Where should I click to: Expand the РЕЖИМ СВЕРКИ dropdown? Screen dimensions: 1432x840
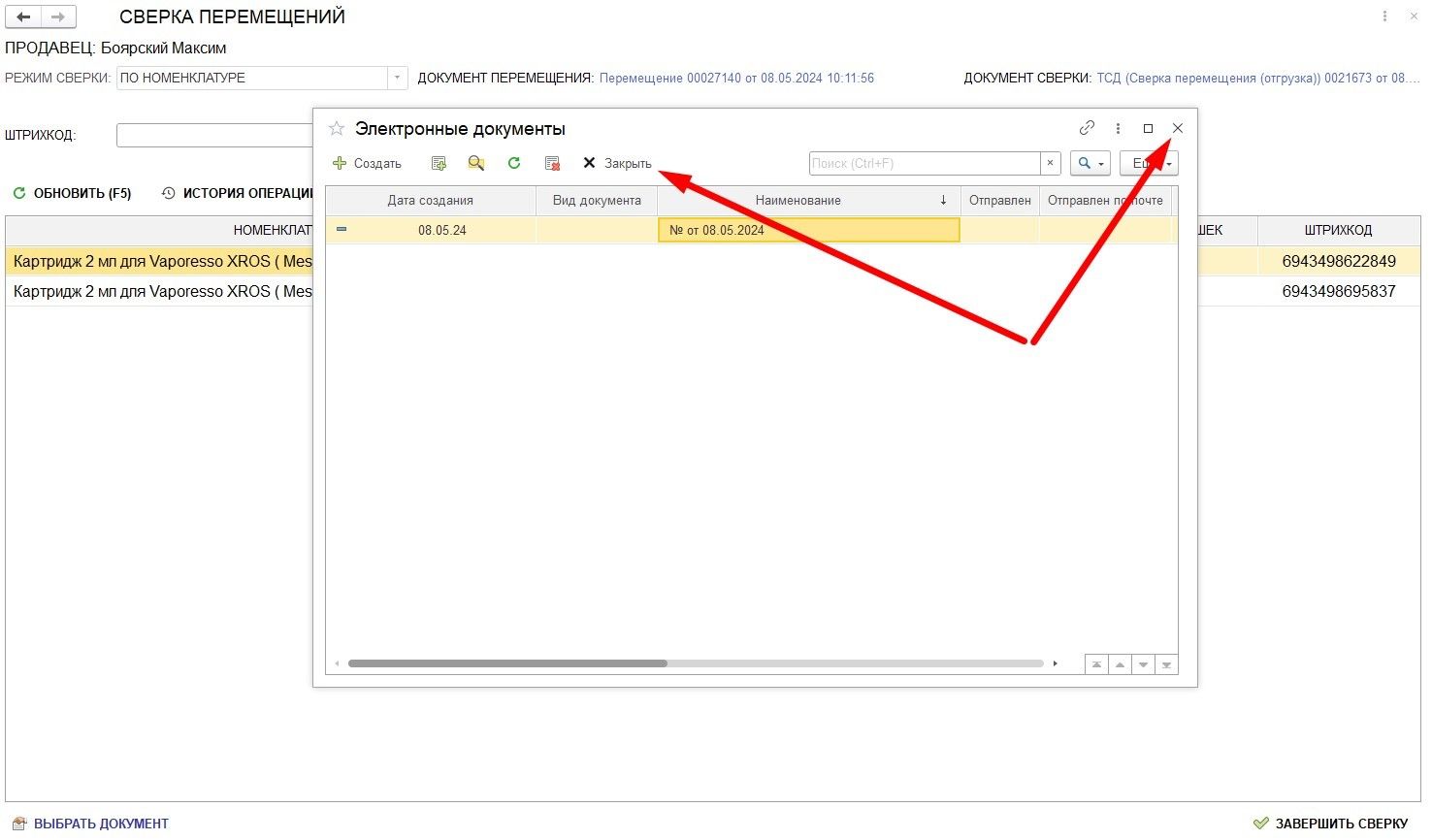[x=397, y=79]
